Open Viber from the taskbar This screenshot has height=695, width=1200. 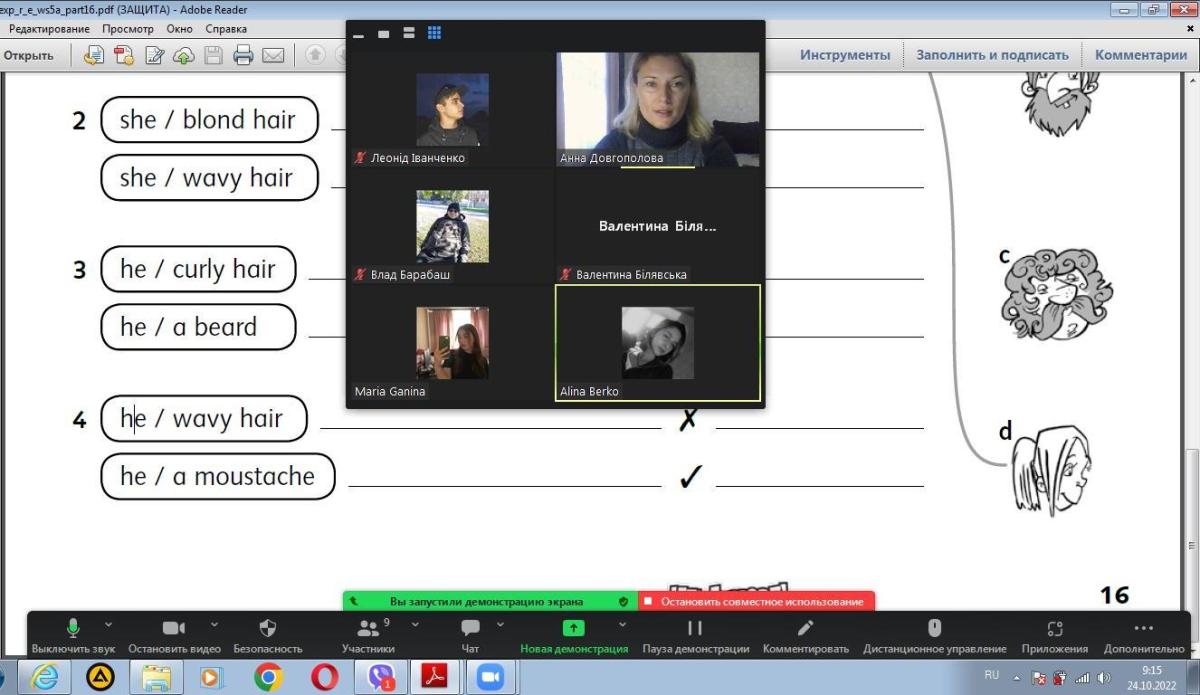point(381,678)
